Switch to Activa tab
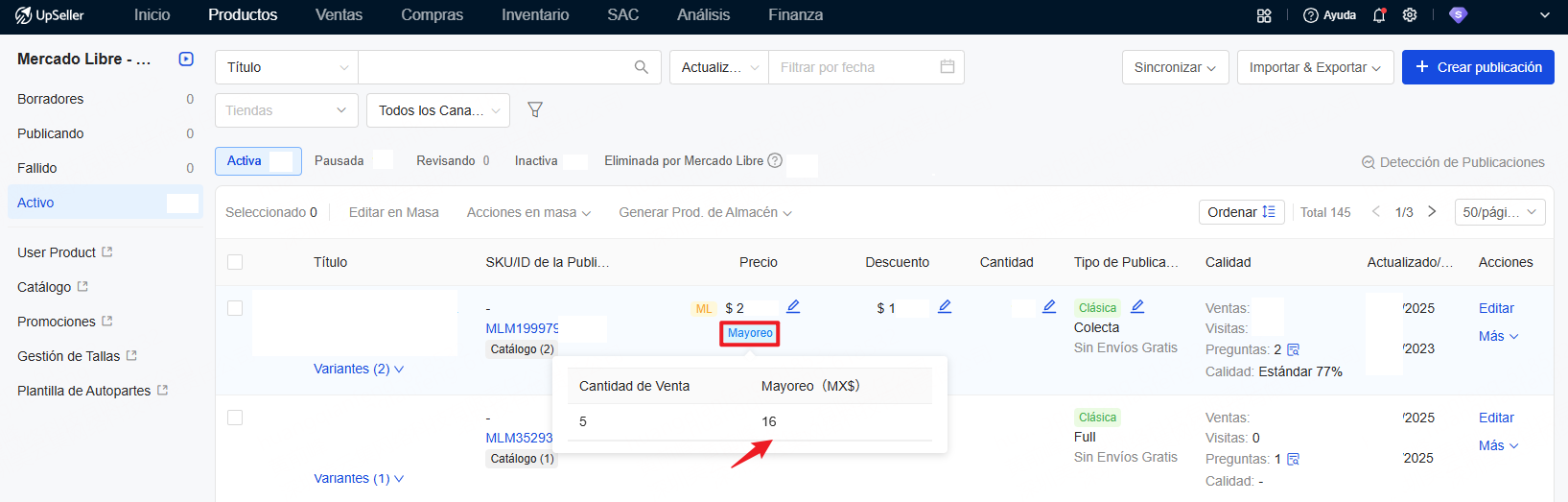This screenshot has height=502, width=1568. [x=258, y=161]
